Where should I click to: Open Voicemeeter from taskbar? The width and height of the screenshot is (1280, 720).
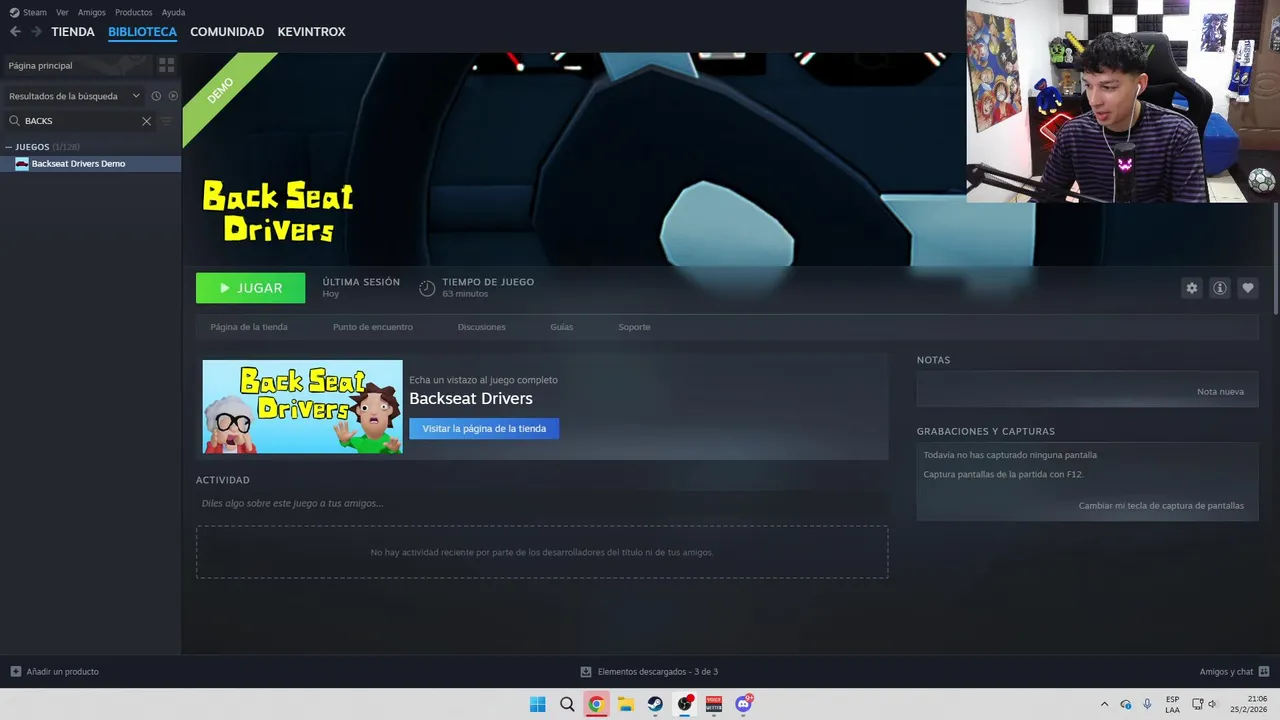[x=714, y=704]
